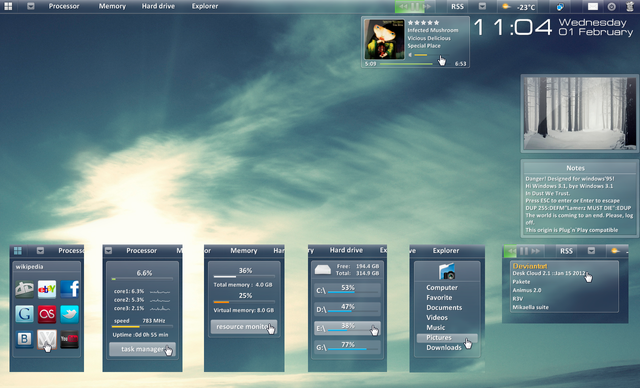
Task: Open the Facebook shortcut icon
Action: (69, 289)
